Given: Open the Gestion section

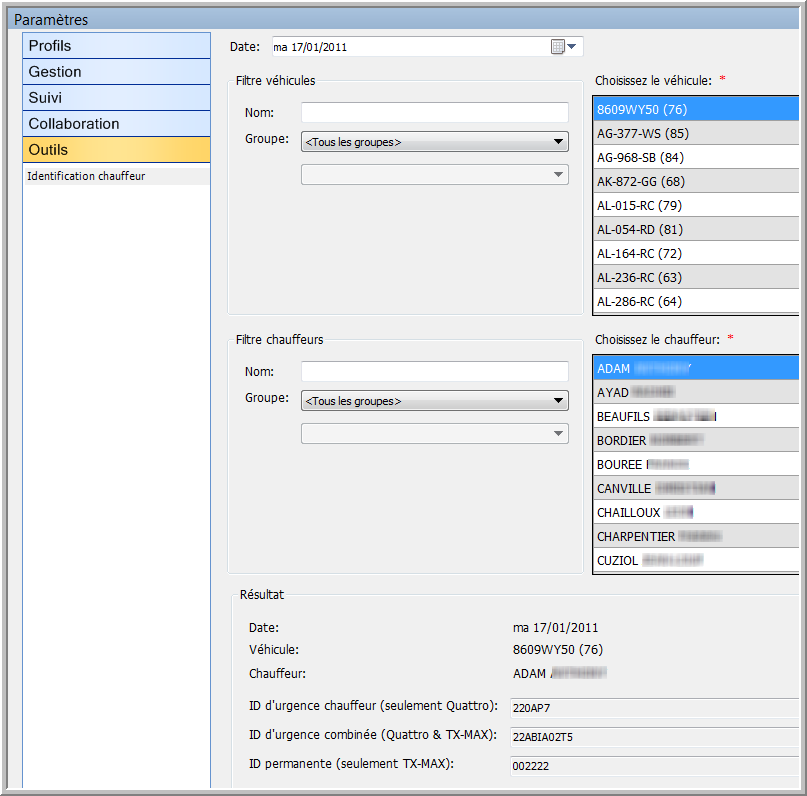Looking at the screenshot, I should [116, 72].
